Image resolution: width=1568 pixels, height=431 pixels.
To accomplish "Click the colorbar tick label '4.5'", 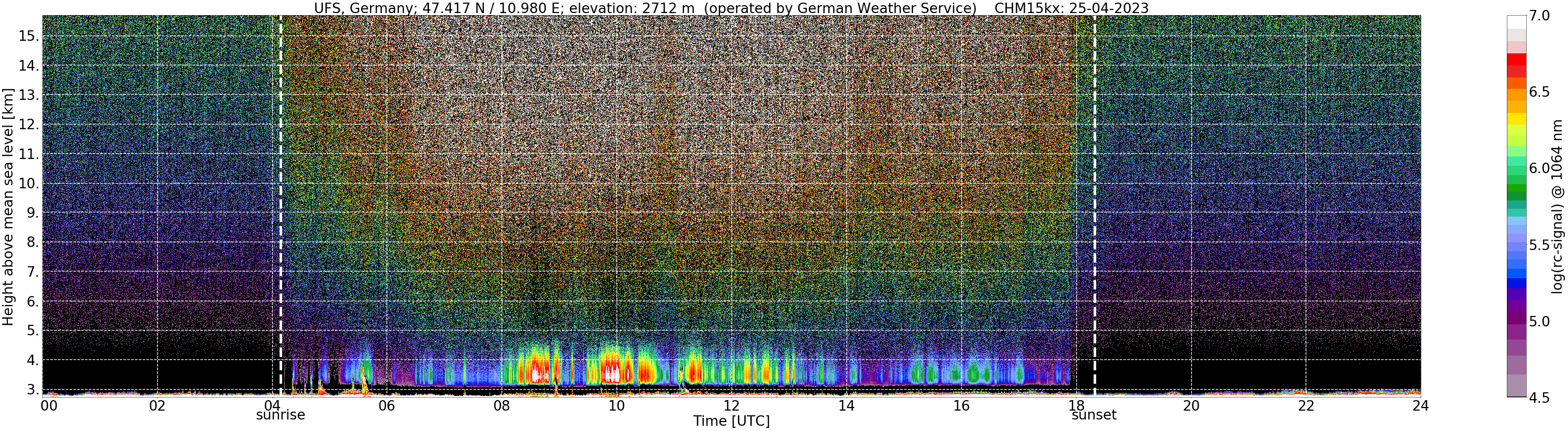I will pos(1540,398).
